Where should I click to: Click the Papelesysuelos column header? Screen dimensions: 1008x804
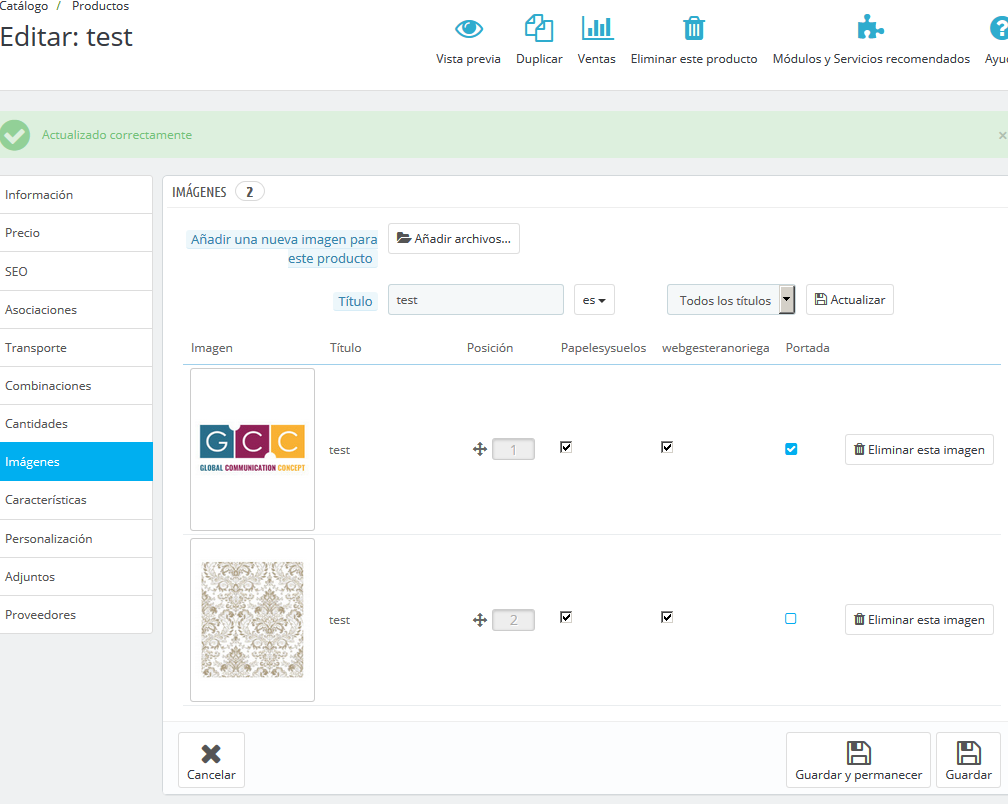coord(603,348)
